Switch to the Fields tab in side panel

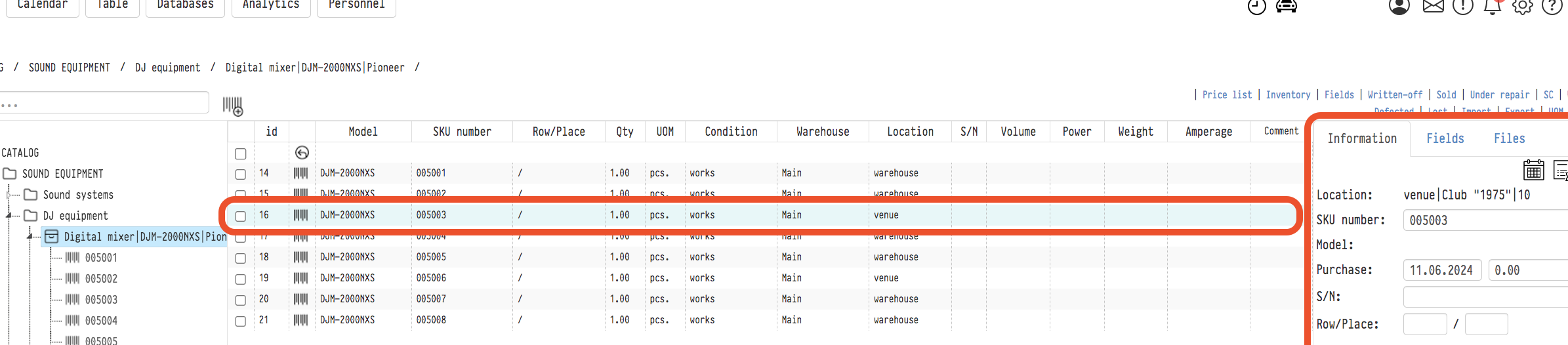coord(1445,138)
